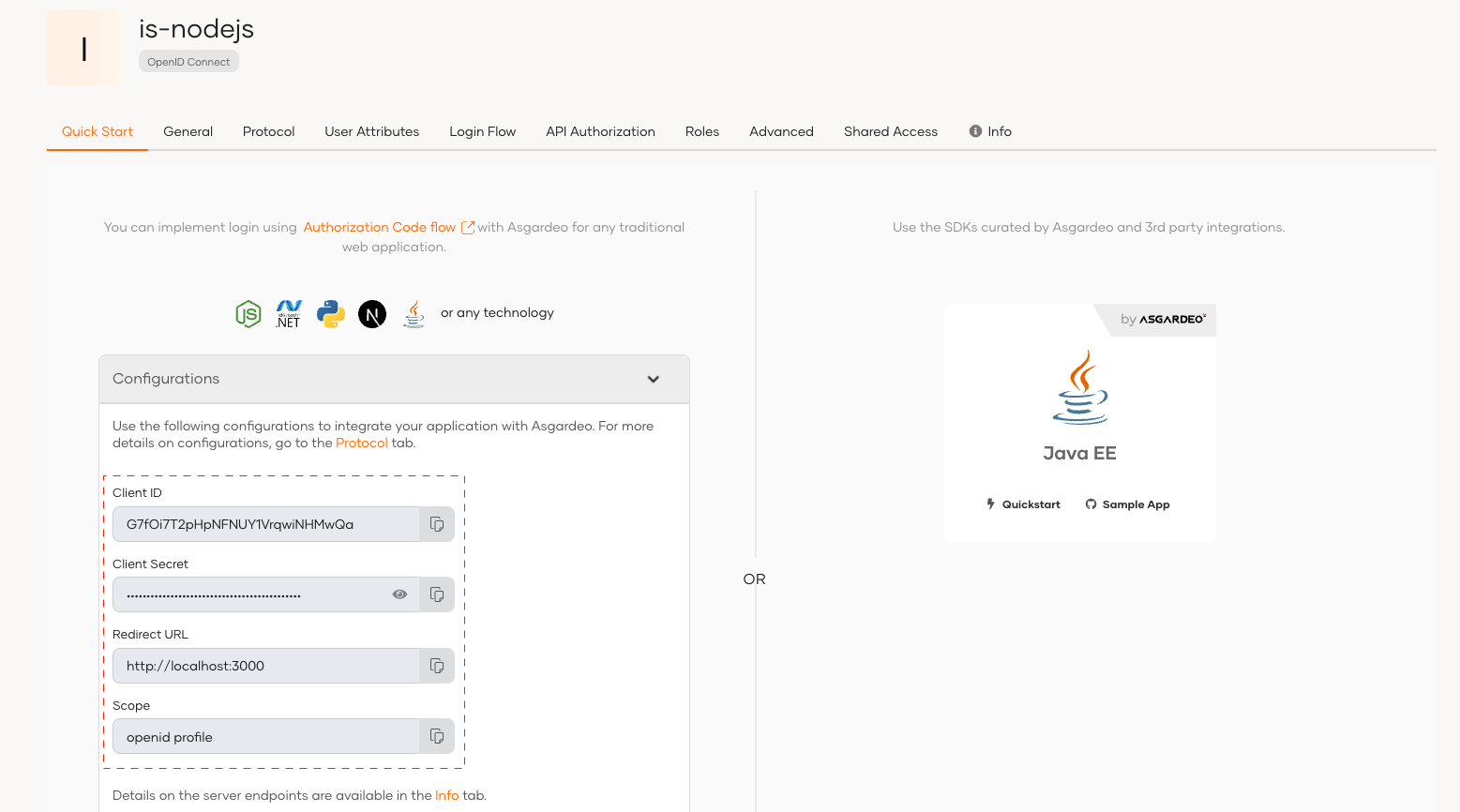The height and width of the screenshot is (812, 1460).
Task: Click the Client ID field
Action: click(x=266, y=524)
